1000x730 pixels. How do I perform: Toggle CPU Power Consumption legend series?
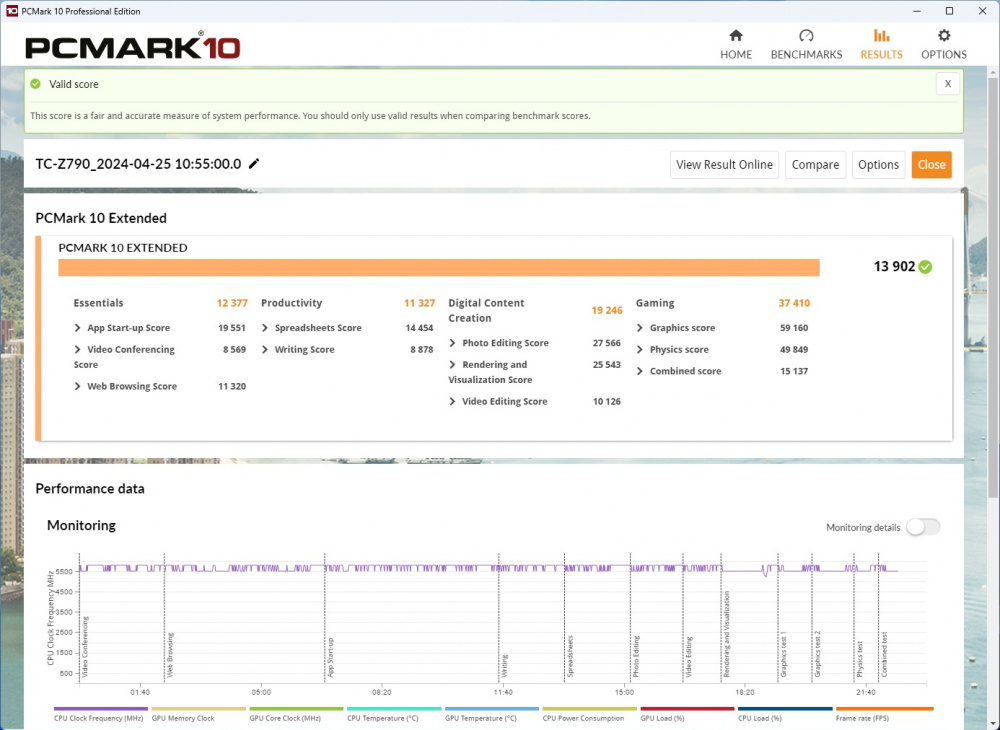(589, 715)
